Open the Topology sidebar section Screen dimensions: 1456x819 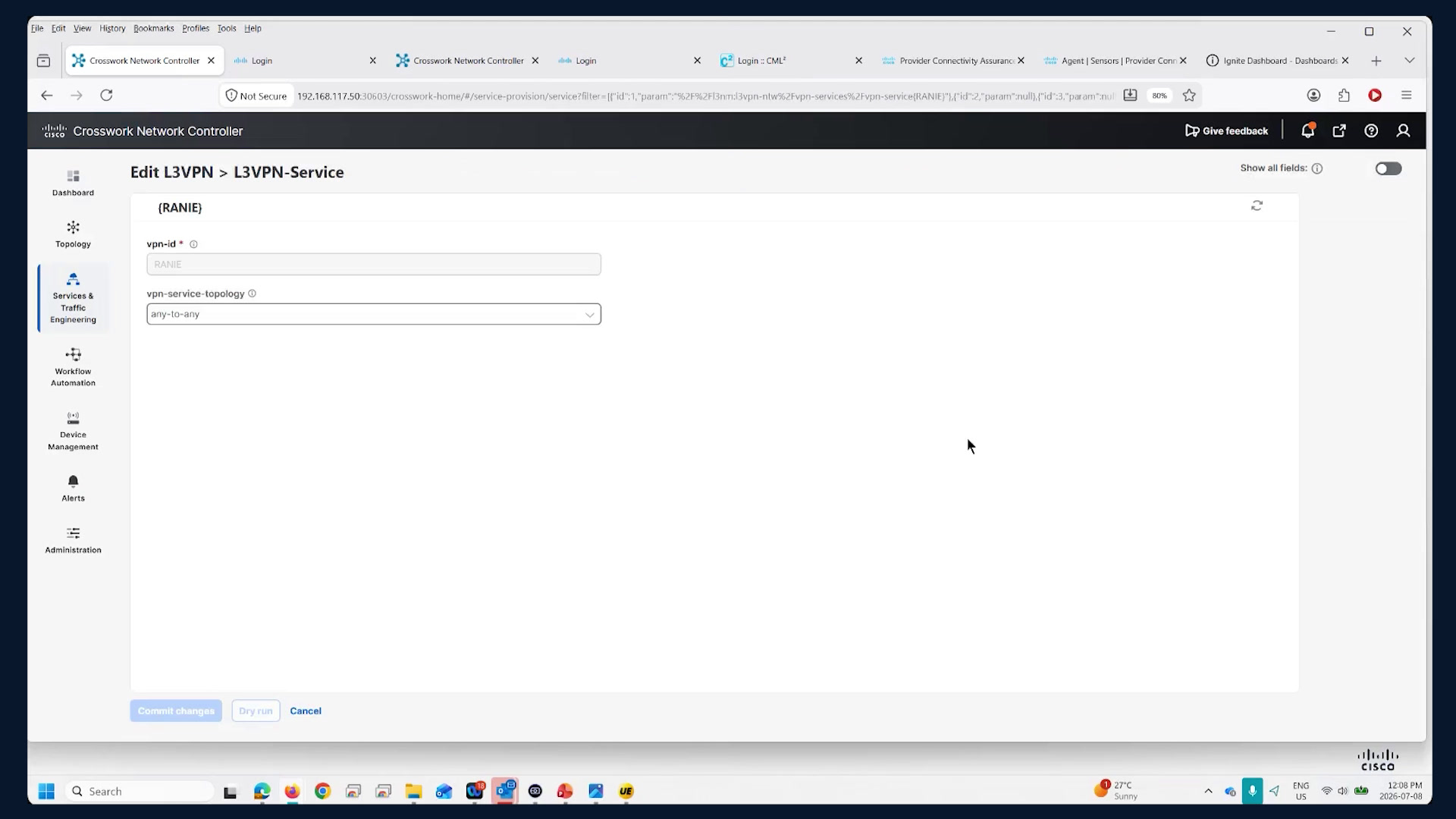[73, 234]
